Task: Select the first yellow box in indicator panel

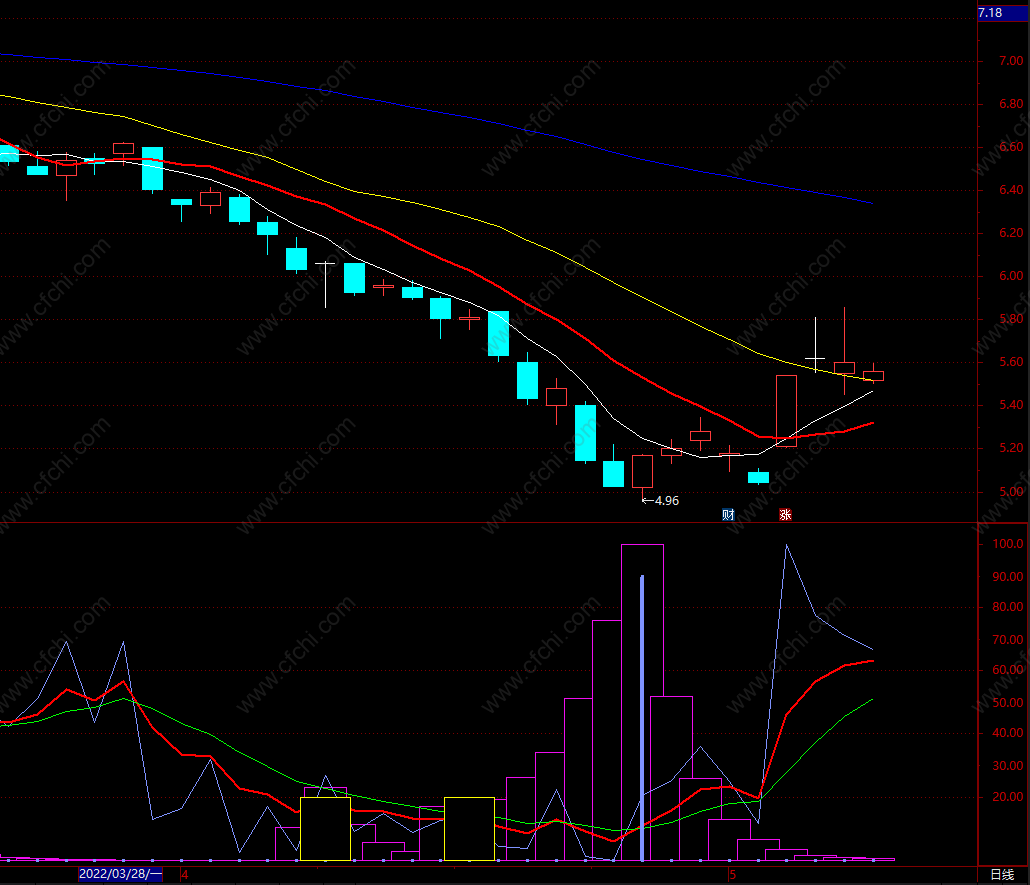Action: [x=325, y=828]
